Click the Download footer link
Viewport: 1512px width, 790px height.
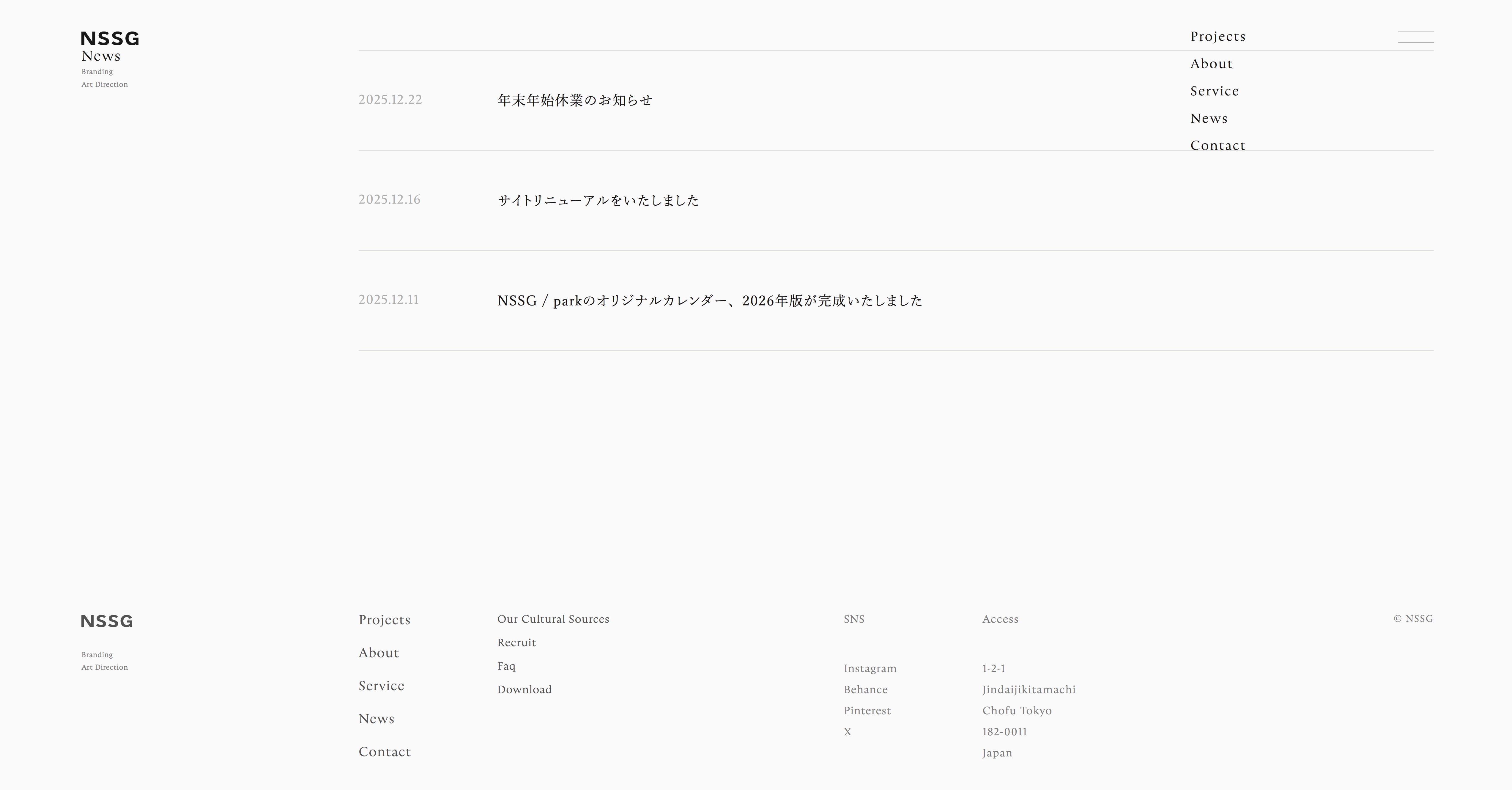click(524, 690)
